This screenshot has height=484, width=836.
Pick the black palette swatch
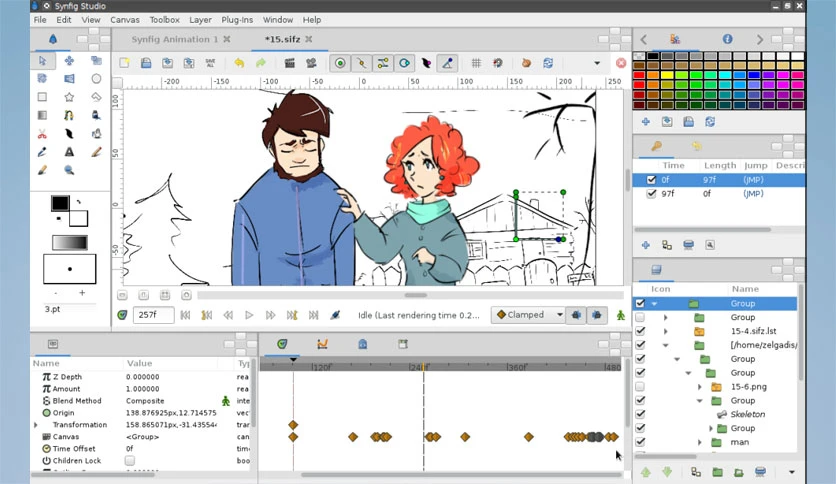(653, 56)
